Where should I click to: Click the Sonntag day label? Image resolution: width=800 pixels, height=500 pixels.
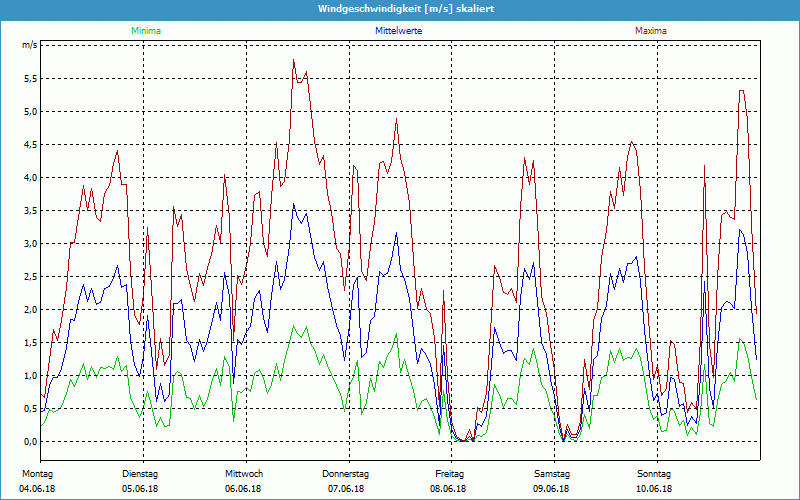point(654,474)
